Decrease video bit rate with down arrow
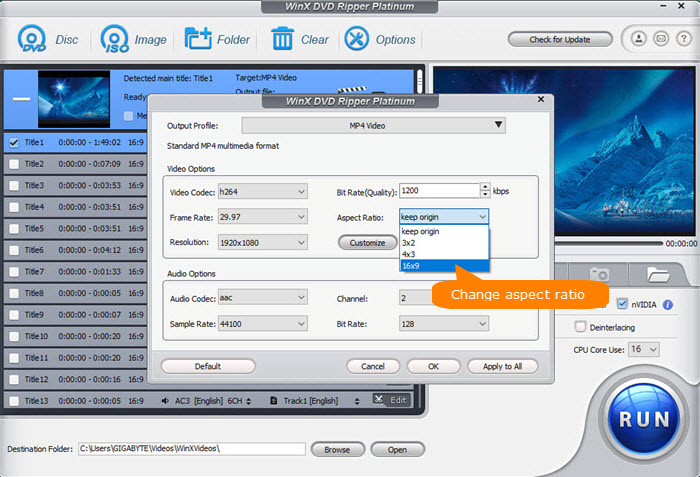 [x=485, y=194]
